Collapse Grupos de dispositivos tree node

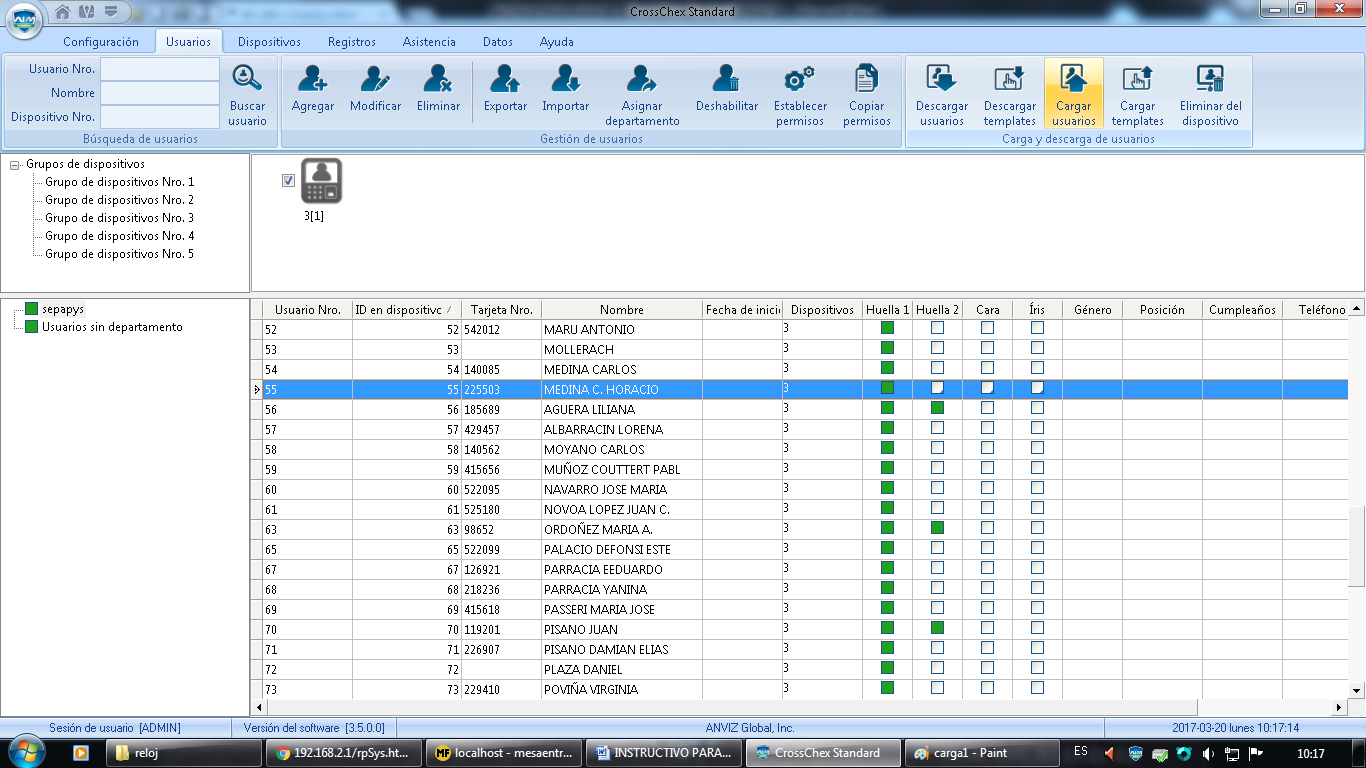14,165
